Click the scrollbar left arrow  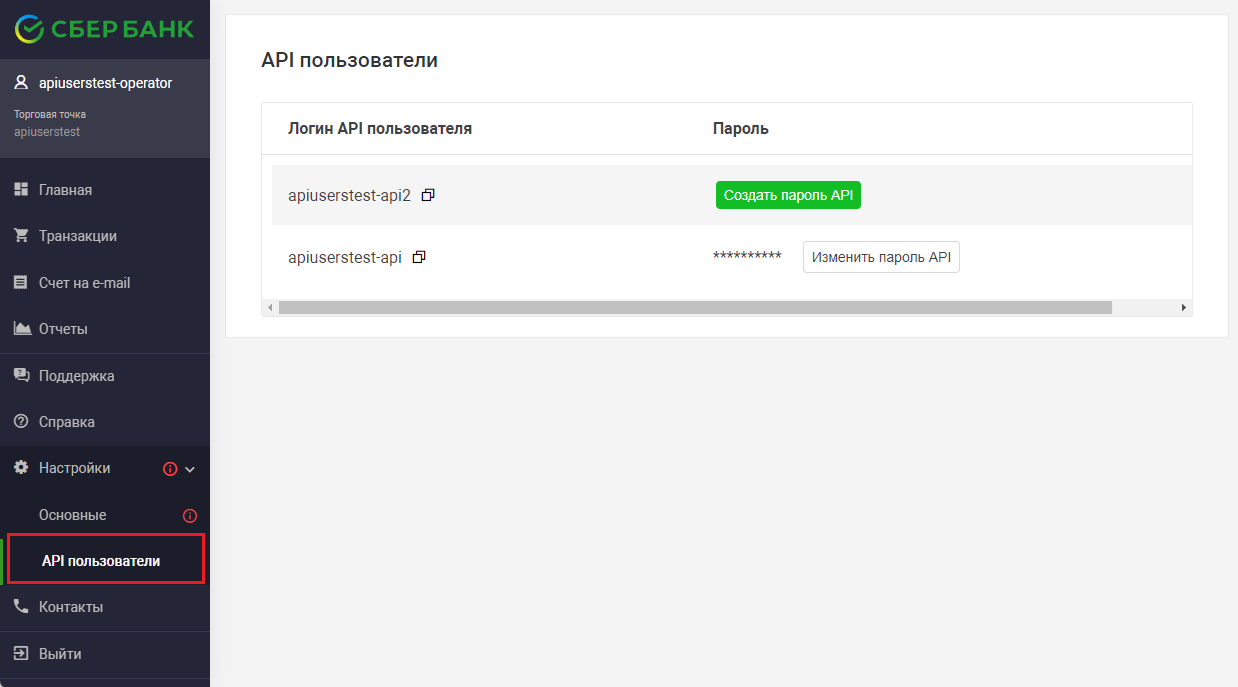(269, 307)
